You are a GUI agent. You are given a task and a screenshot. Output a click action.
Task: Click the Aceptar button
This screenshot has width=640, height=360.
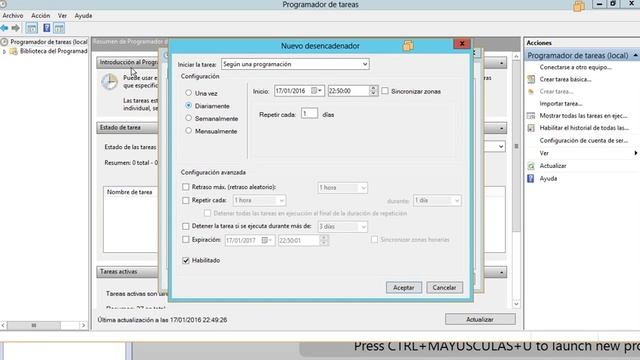coord(404,288)
